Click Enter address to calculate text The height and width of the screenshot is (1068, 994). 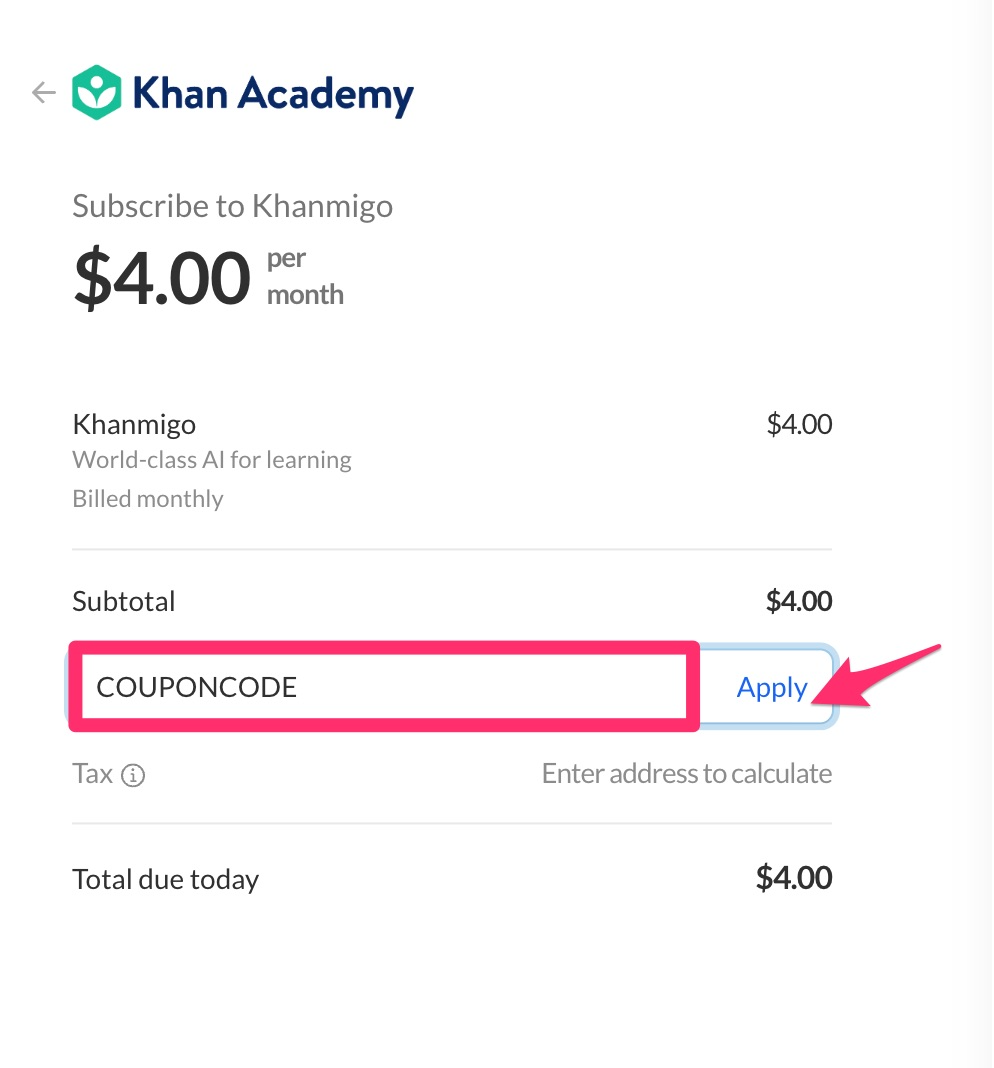click(687, 774)
